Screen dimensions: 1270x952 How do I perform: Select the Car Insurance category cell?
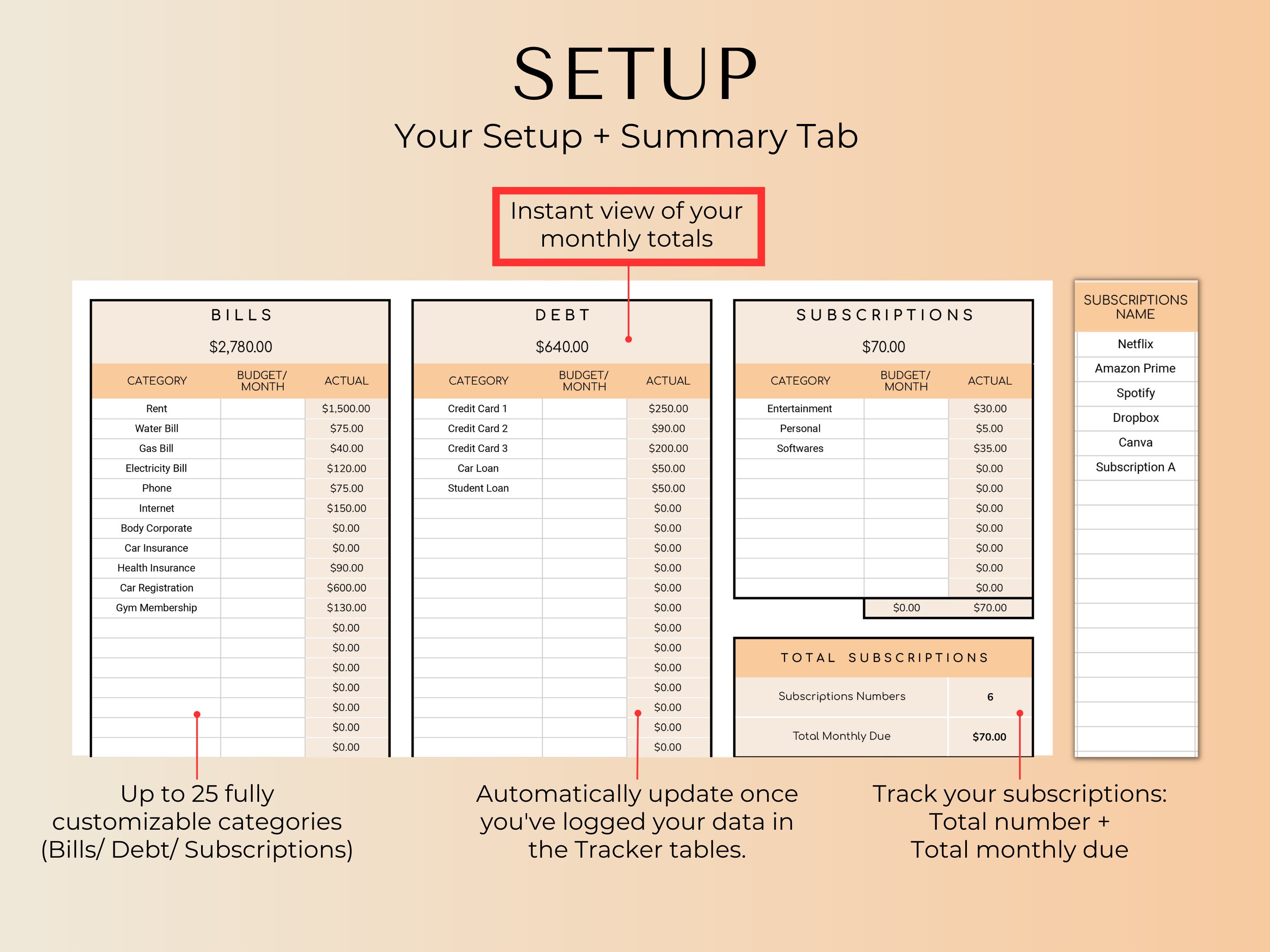click(x=156, y=548)
